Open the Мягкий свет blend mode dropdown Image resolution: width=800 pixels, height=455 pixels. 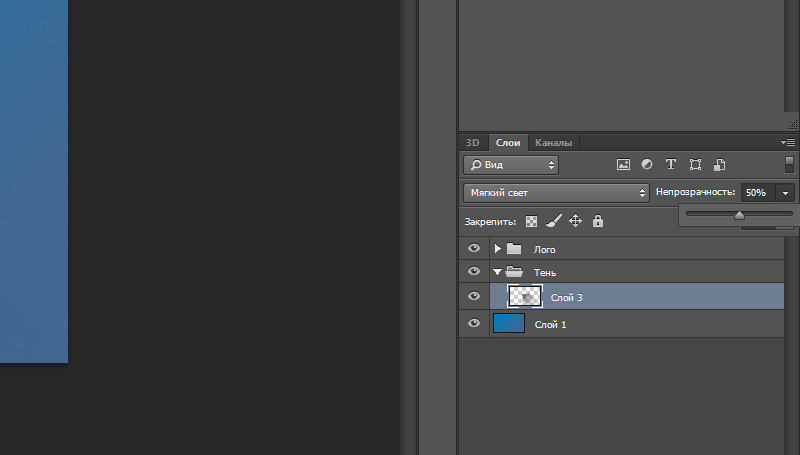pyautogui.click(x=556, y=192)
